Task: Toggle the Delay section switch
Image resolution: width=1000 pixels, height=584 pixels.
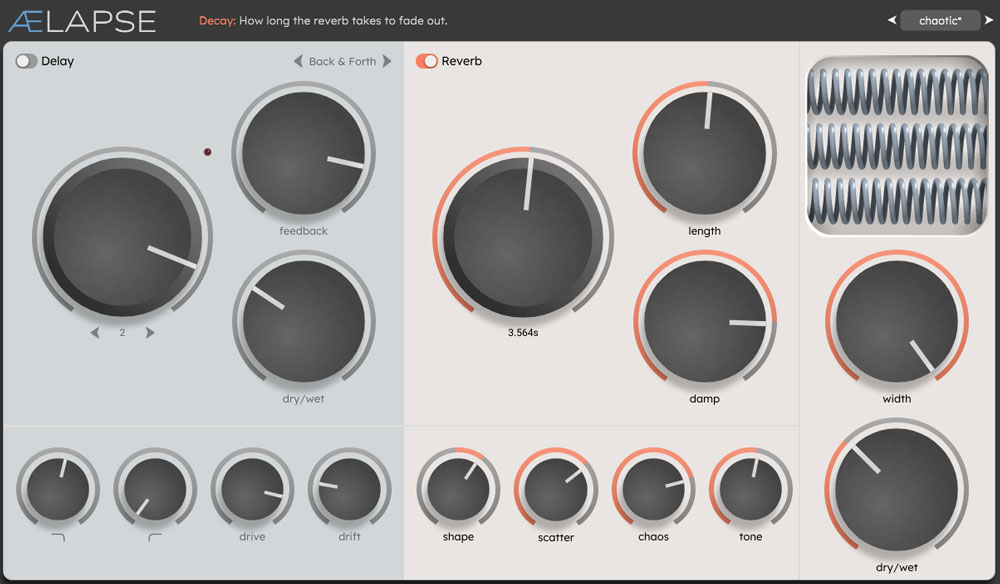Action: [x=26, y=61]
